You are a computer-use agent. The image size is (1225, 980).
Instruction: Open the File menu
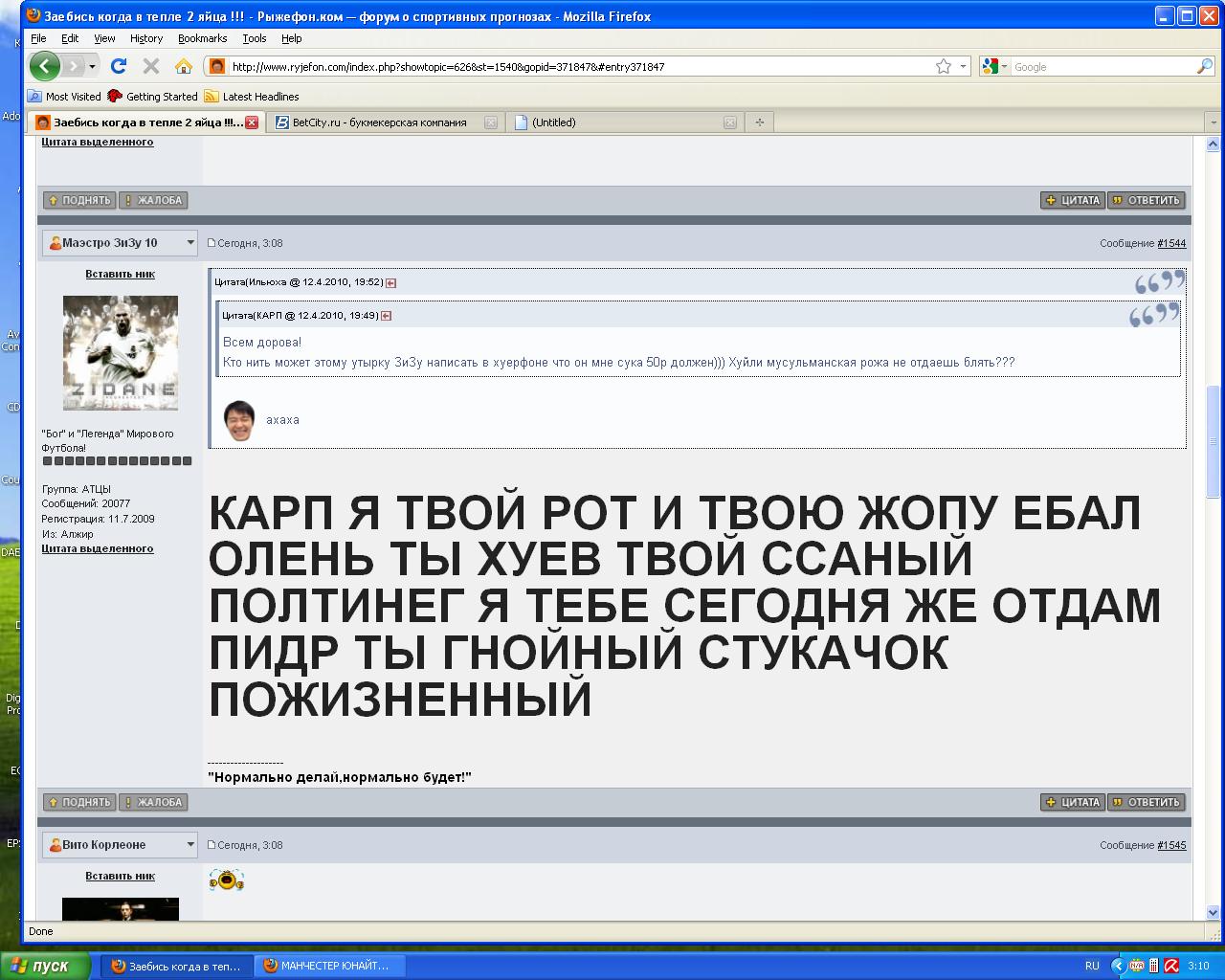38,38
